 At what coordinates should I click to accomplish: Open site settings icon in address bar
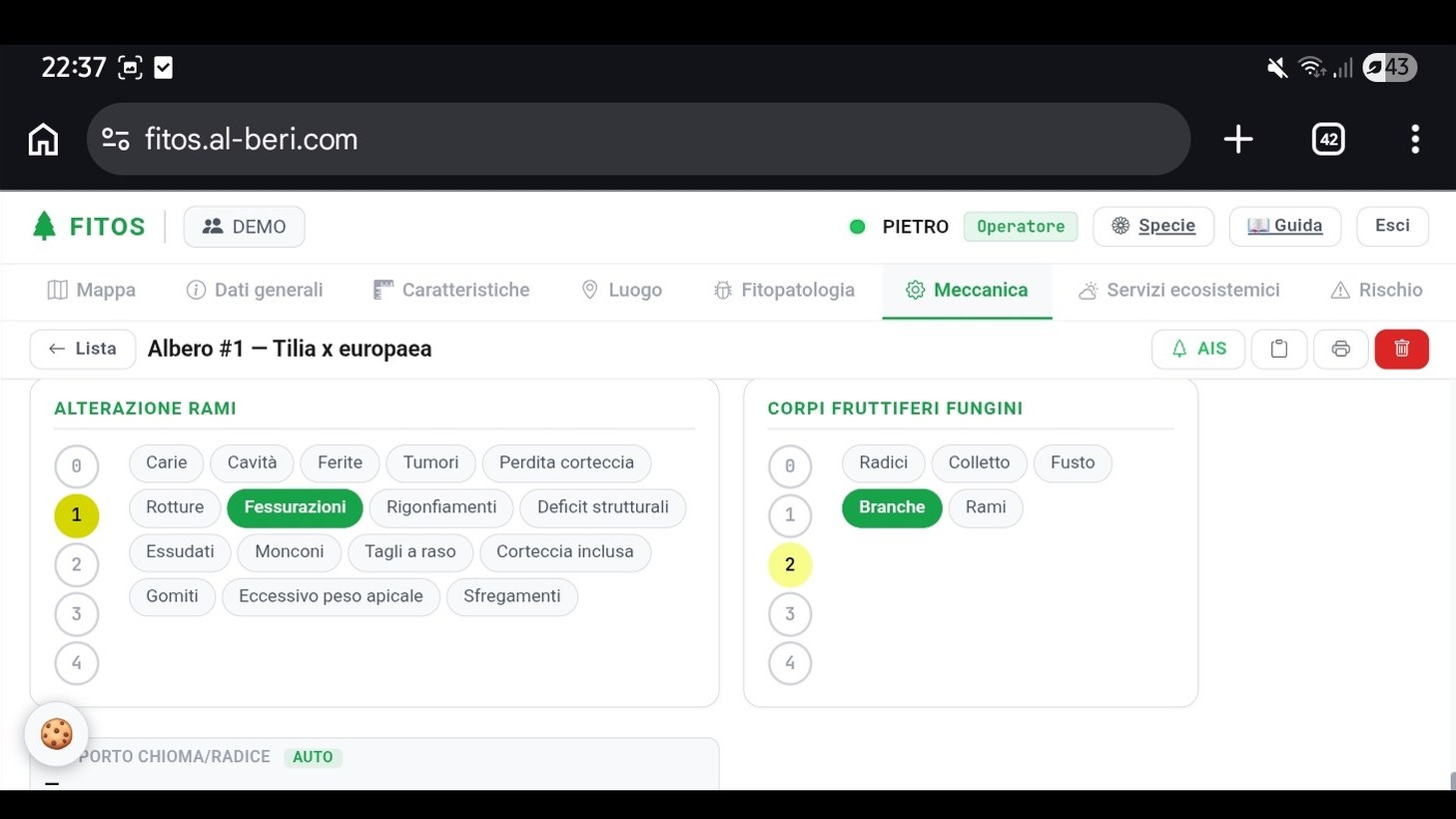(x=116, y=139)
